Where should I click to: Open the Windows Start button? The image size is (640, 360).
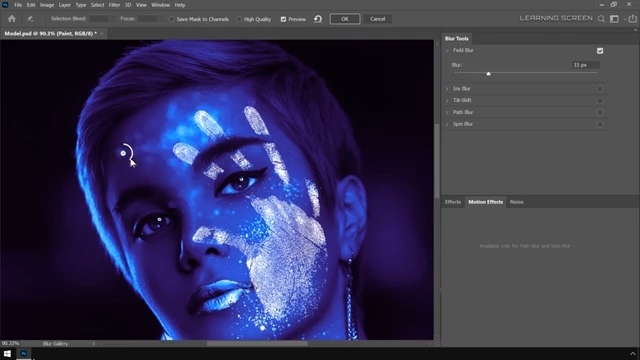tap(7, 353)
